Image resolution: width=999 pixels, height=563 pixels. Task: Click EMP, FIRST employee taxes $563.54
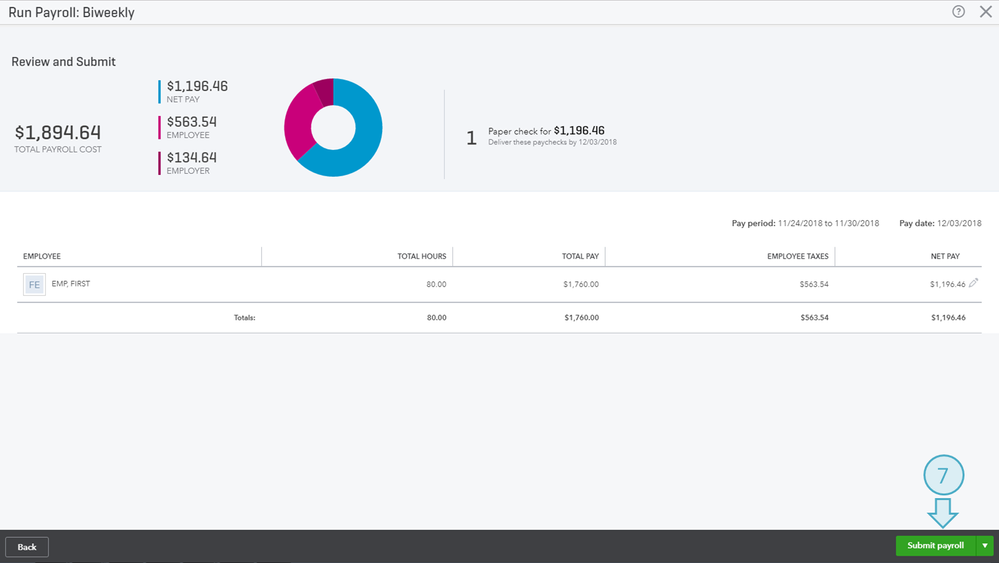click(814, 284)
